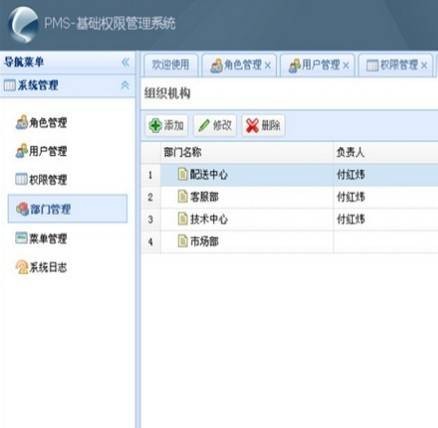Click the PMS-基础权限管理系统 header title

pyautogui.click(x=110, y=24)
